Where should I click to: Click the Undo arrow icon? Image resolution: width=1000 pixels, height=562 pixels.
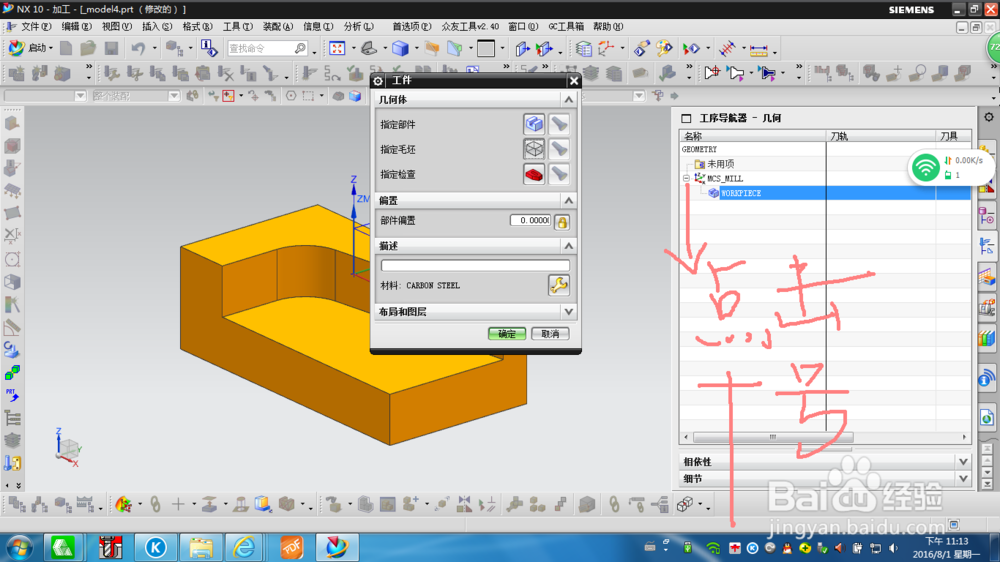tap(138, 48)
